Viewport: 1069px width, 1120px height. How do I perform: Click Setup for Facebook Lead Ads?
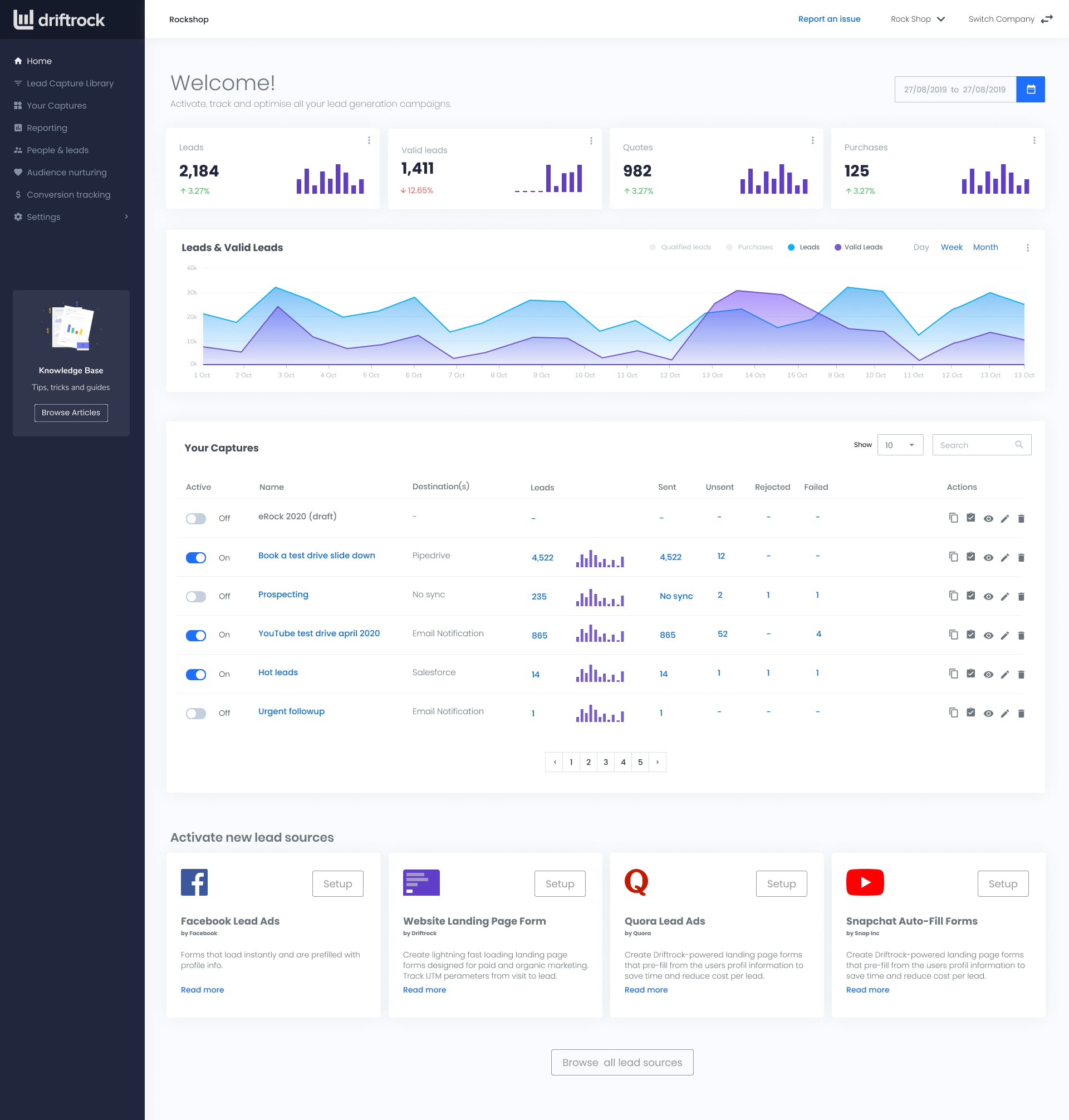click(337, 883)
